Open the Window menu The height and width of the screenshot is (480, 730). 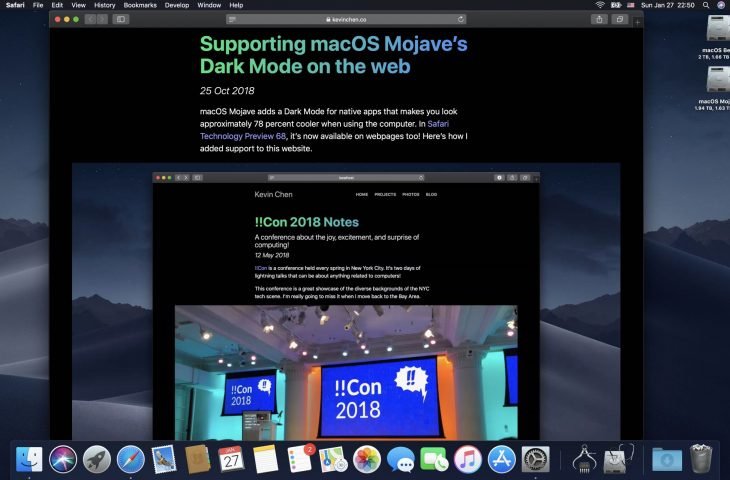click(x=209, y=5)
